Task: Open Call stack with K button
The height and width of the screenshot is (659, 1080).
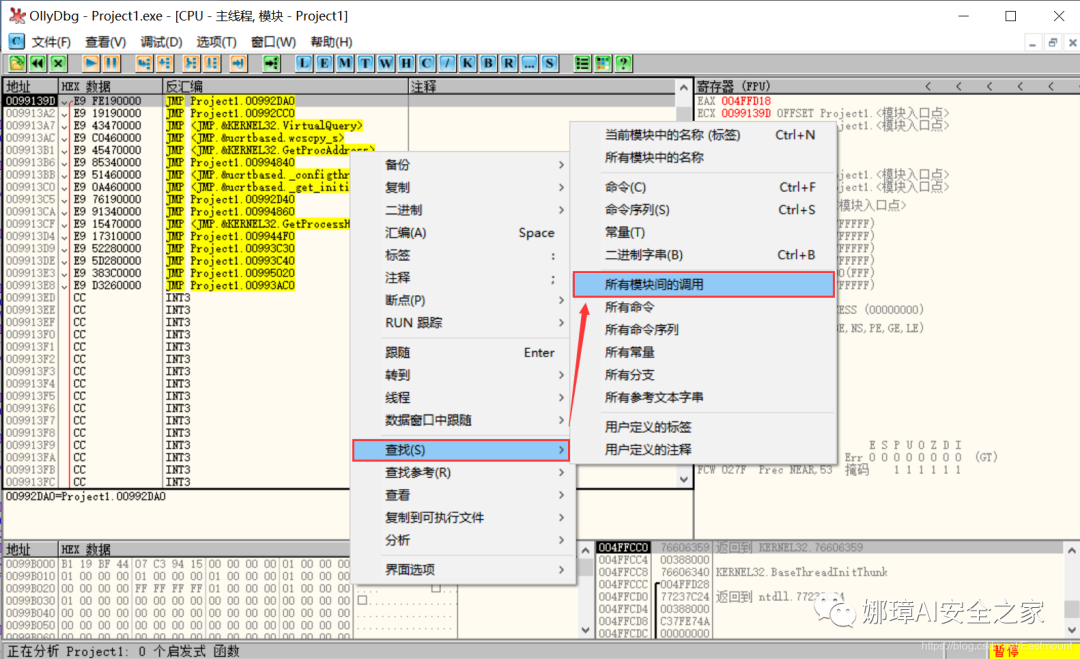Action: (468, 63)
